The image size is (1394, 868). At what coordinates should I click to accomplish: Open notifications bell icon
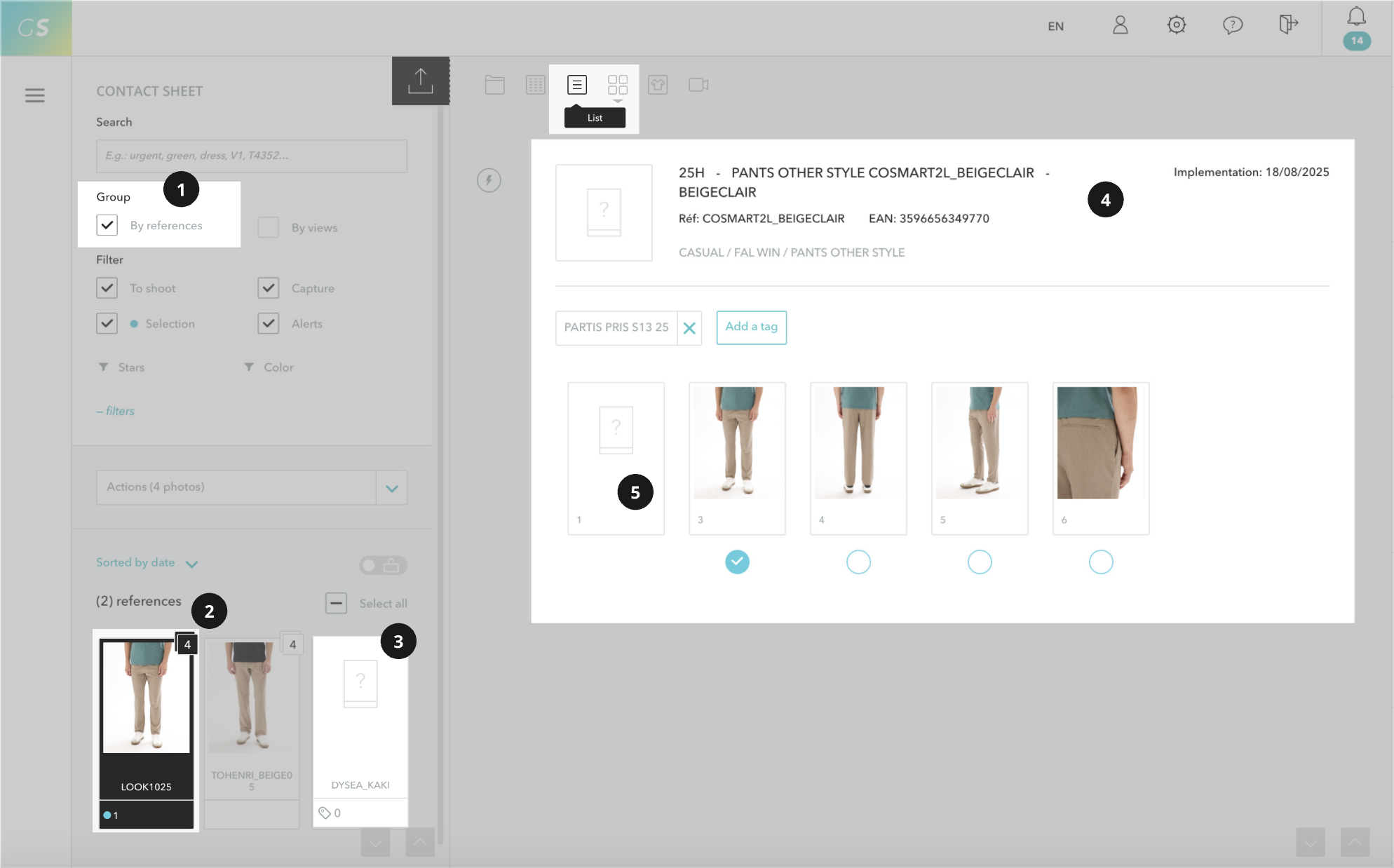click(x=1356, y=17)
